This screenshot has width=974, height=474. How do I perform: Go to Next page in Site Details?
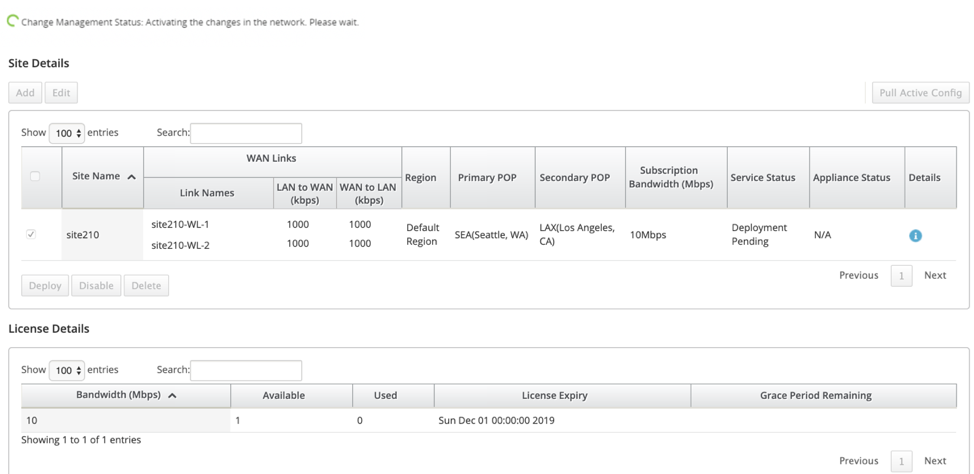pyautogui.click(x=935, y=275)
